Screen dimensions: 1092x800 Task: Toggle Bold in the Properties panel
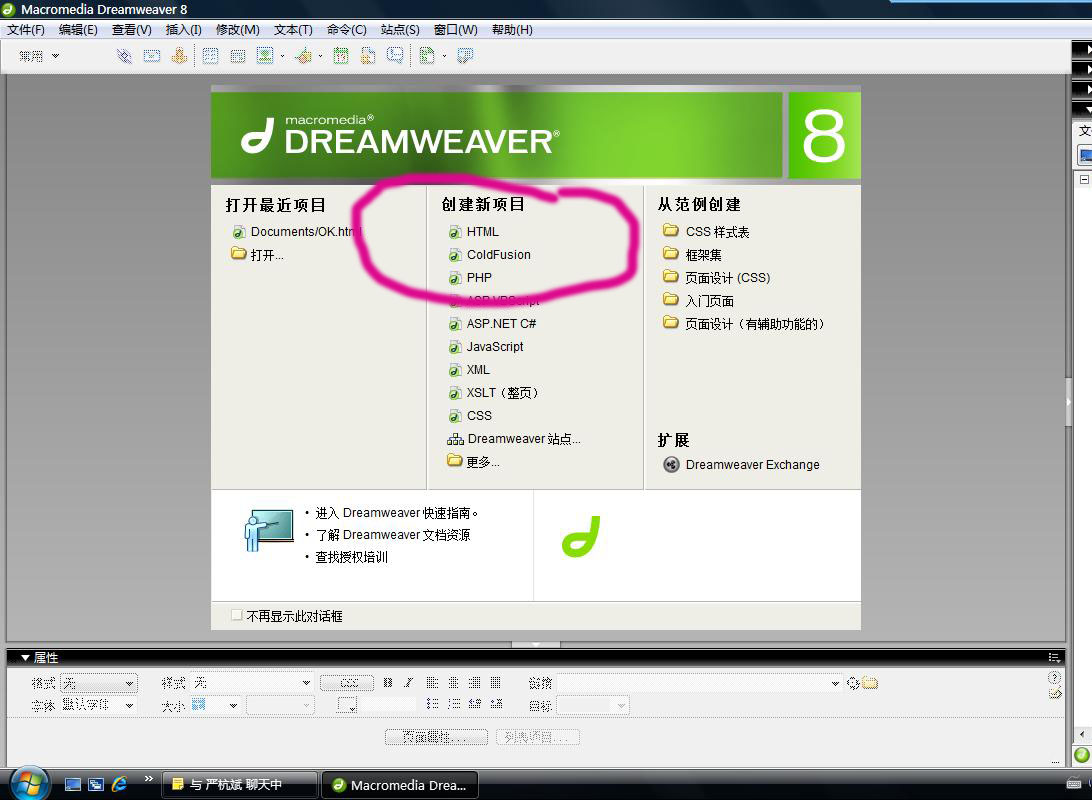pyautogui.click(x=388, y=683)
